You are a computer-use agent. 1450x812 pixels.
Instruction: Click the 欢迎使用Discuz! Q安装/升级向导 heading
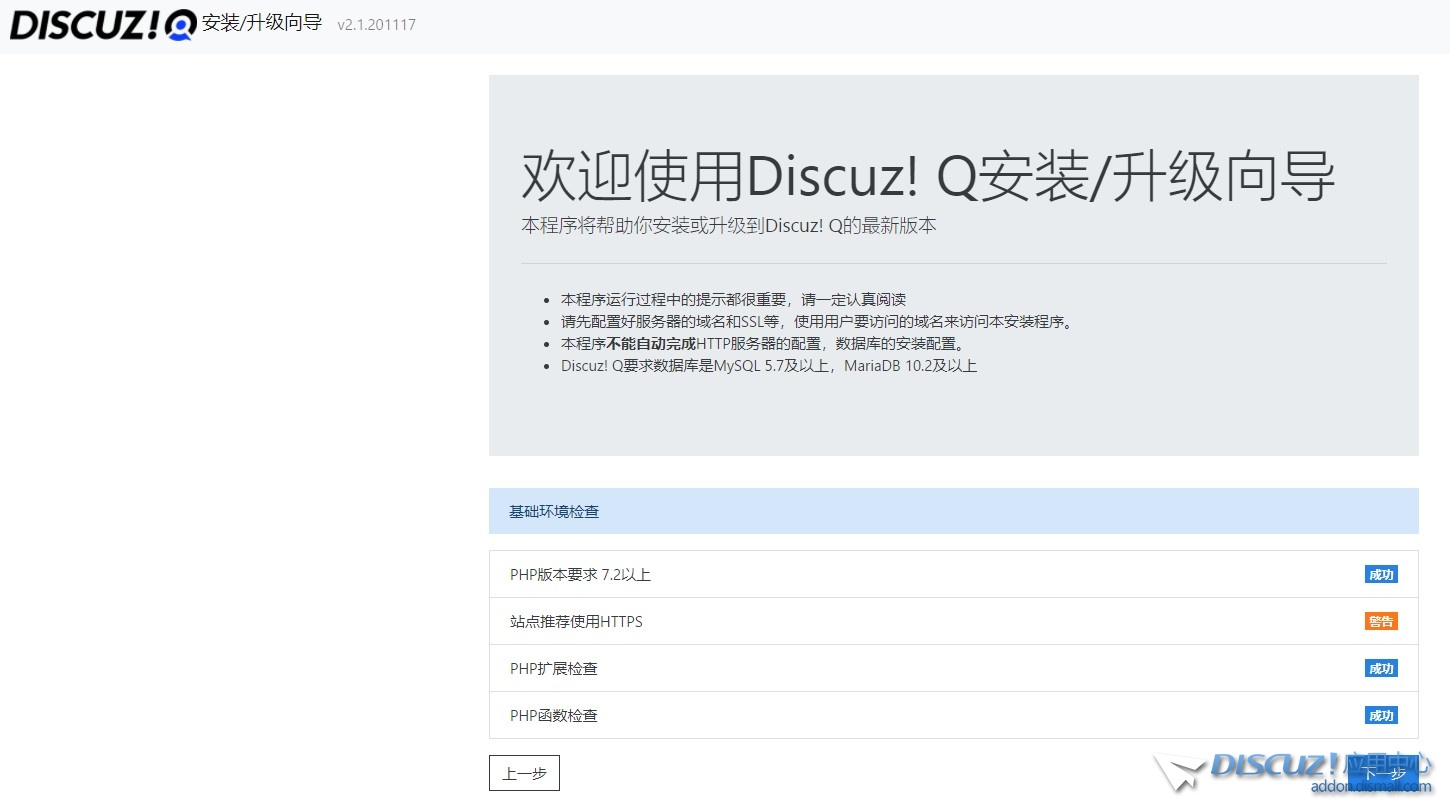click(927, 177)
